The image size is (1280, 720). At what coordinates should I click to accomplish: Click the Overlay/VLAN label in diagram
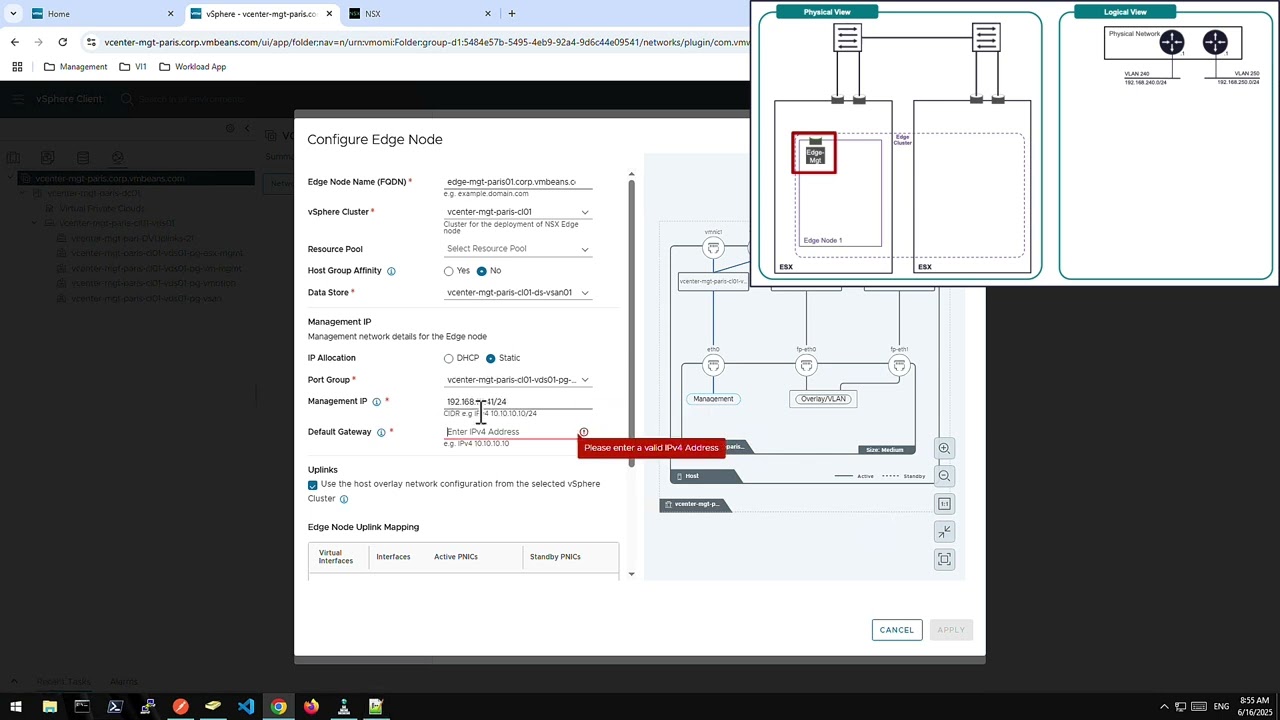[x=823, y=399]
